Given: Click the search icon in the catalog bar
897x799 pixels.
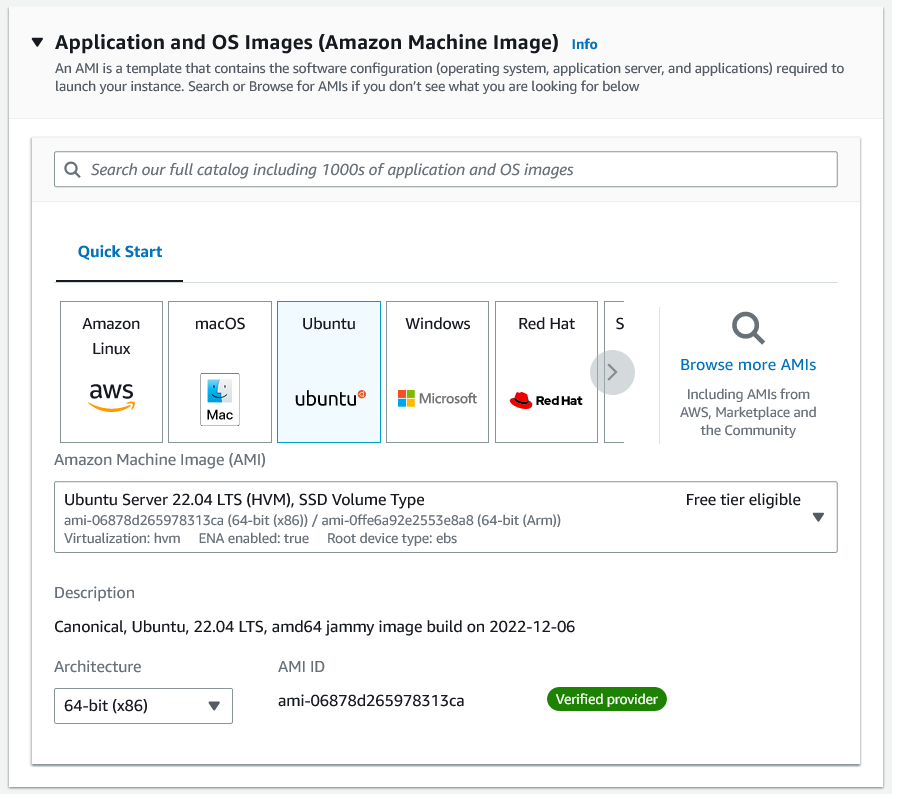Looking at the screenshot, I should coord(73,169).
